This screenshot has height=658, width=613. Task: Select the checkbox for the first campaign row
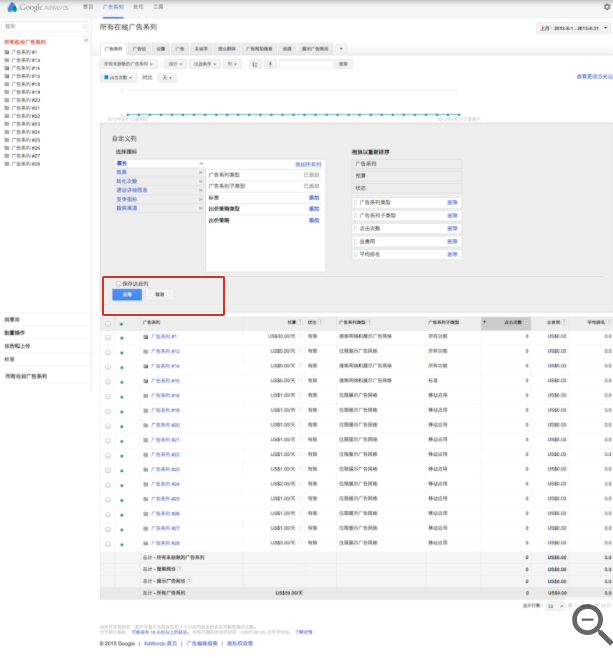[108, 337]
